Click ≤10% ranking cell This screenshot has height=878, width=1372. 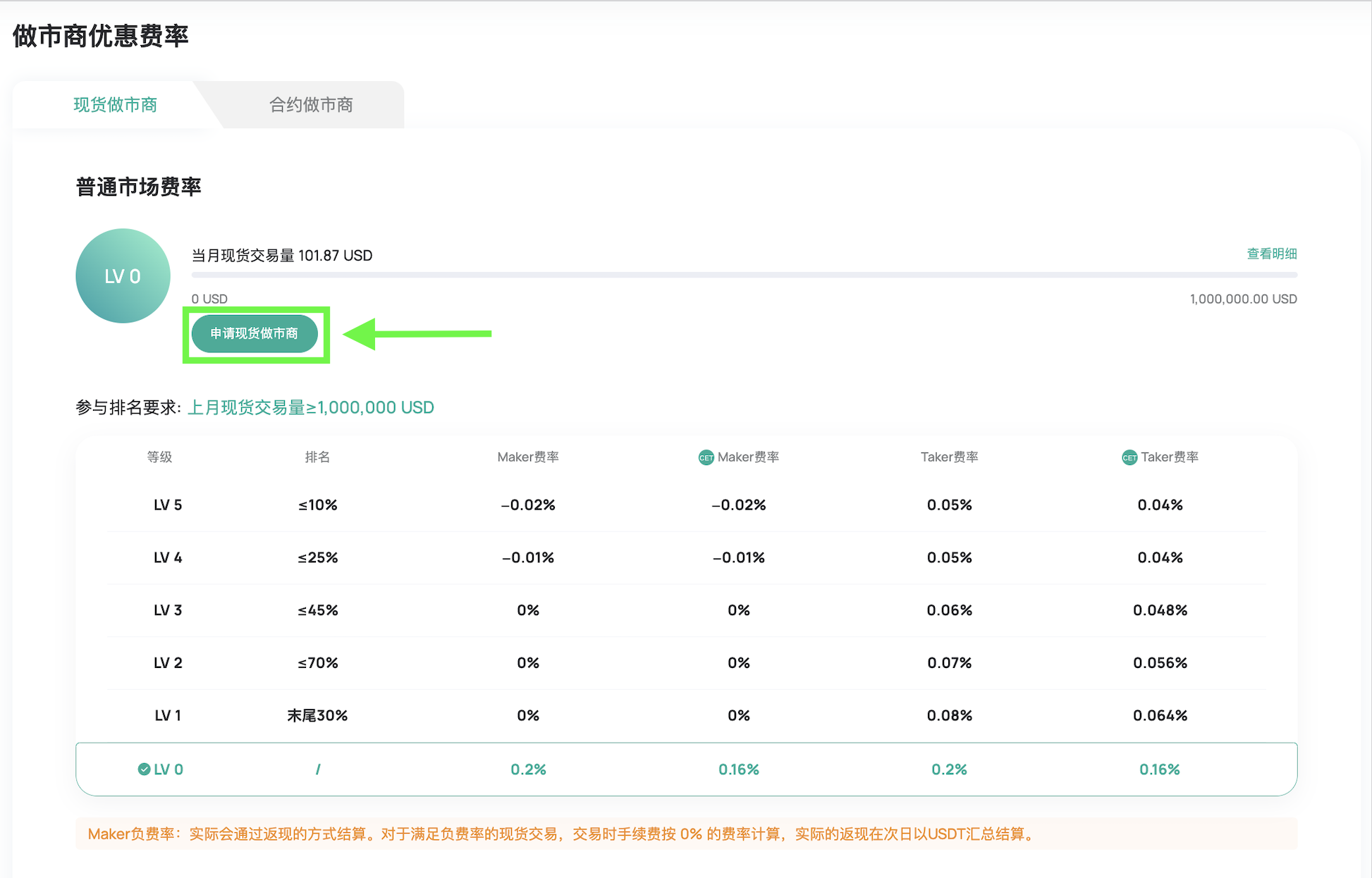(x=317, y=505)
